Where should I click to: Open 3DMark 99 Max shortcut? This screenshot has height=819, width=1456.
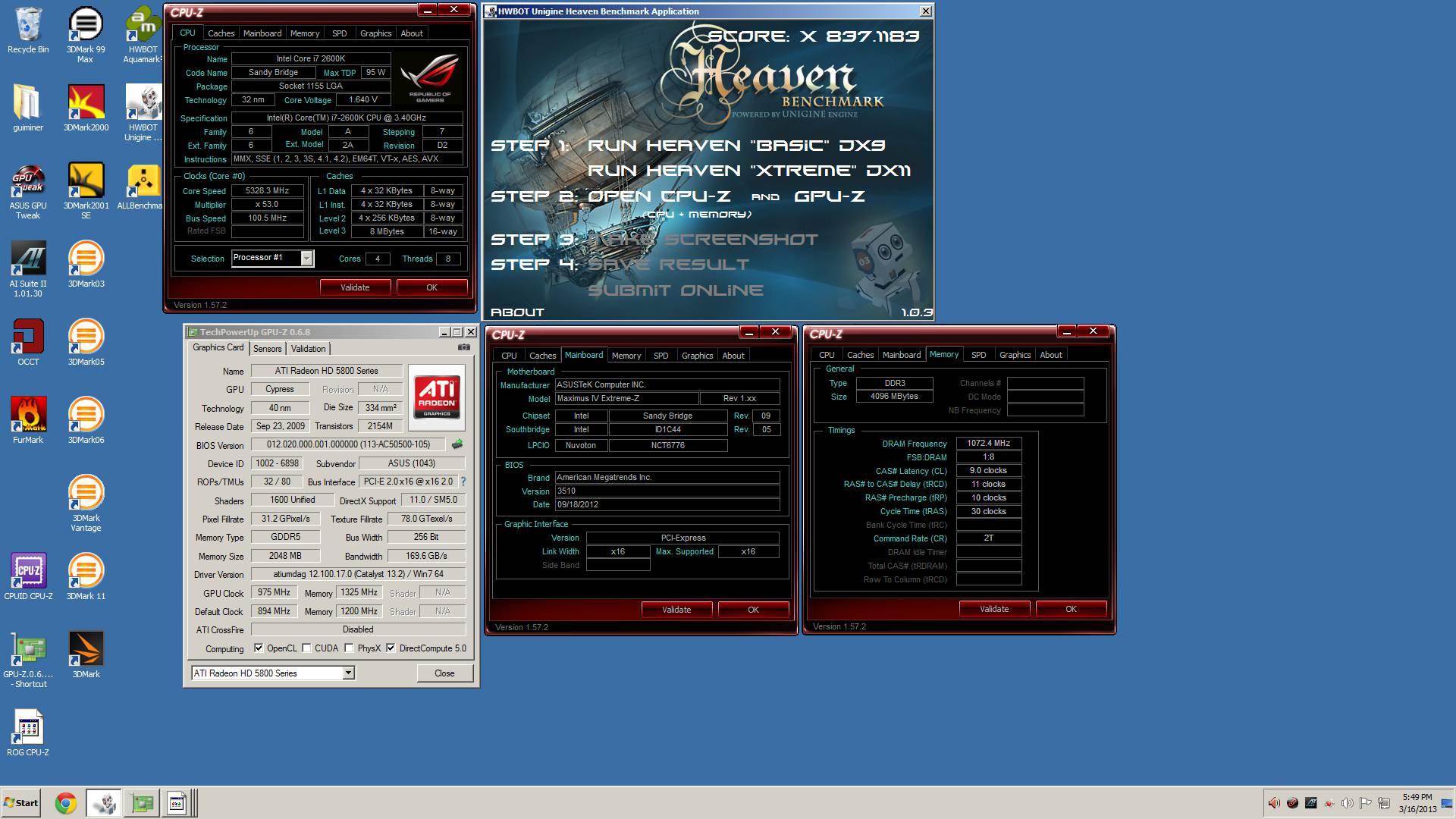(86, 35)
